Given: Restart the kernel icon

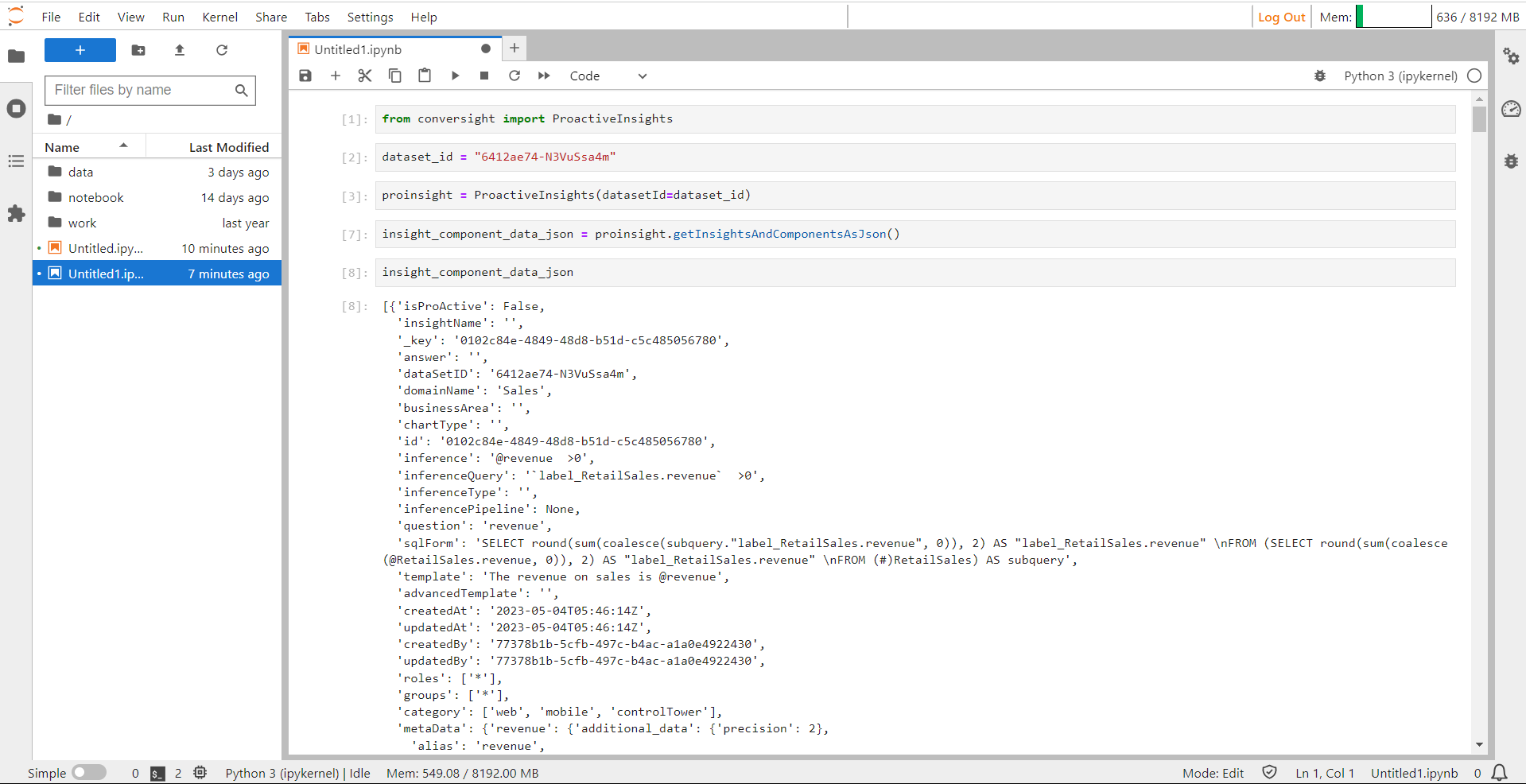Looking at the screenshot, I should coord(514,76).
